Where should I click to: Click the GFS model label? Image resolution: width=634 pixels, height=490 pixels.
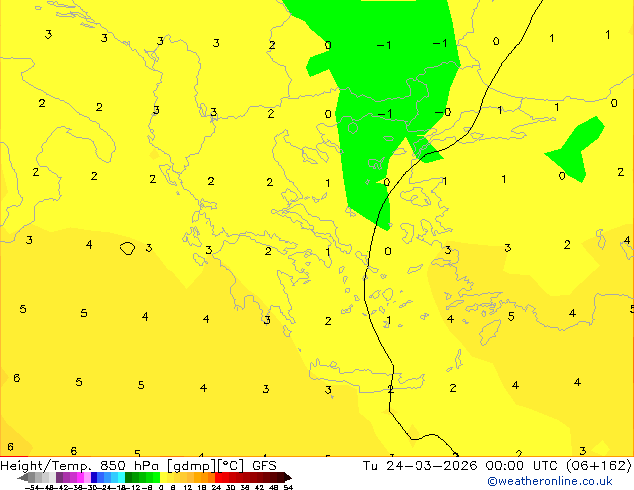tap(264, 466)
